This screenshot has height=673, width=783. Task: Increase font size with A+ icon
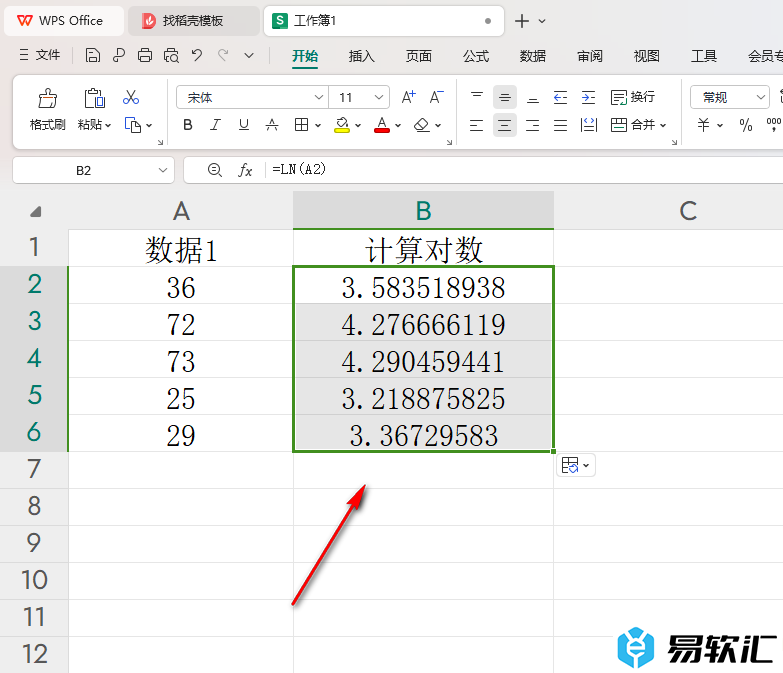(408, 97)
